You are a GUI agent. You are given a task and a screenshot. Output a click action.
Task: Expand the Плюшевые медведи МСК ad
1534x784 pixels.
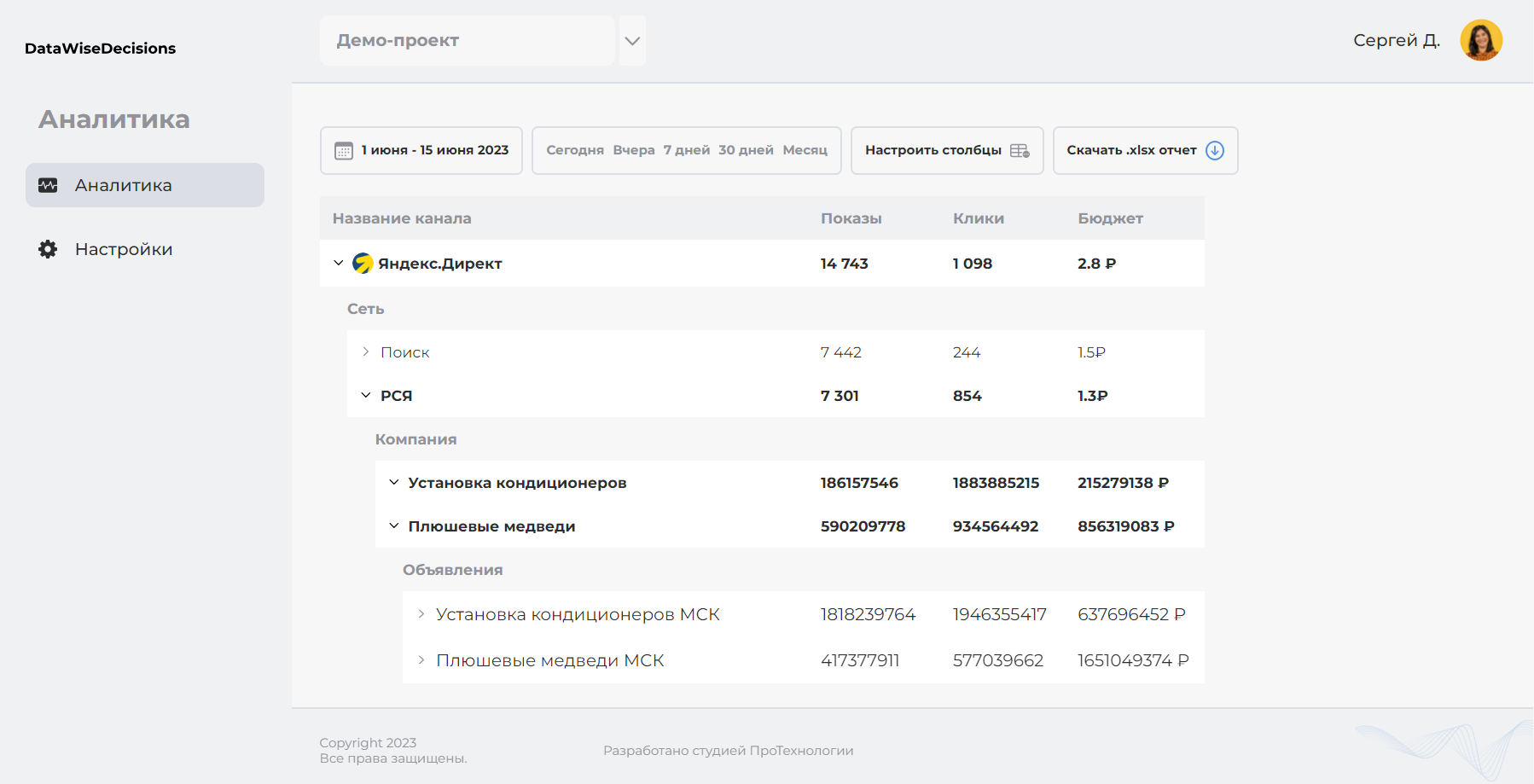point(421,660)
